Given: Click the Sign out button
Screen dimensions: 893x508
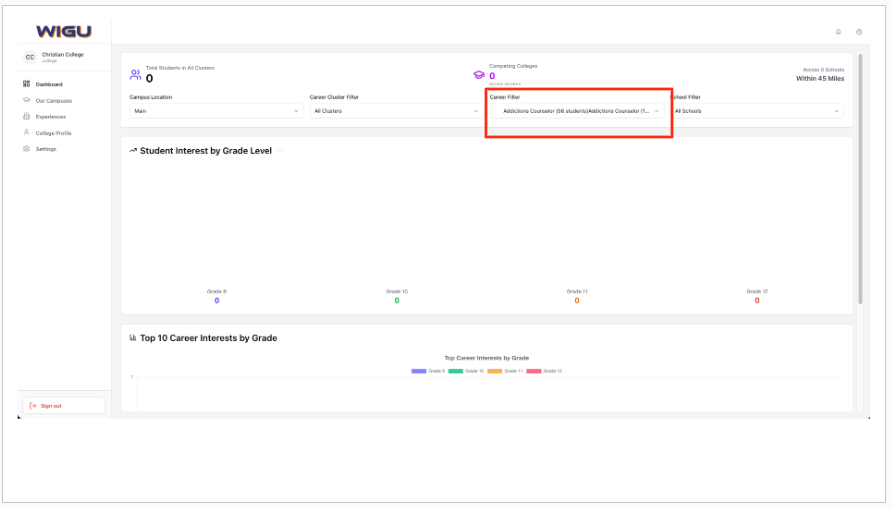Looking at the screenshot, I should pos(63,405).
